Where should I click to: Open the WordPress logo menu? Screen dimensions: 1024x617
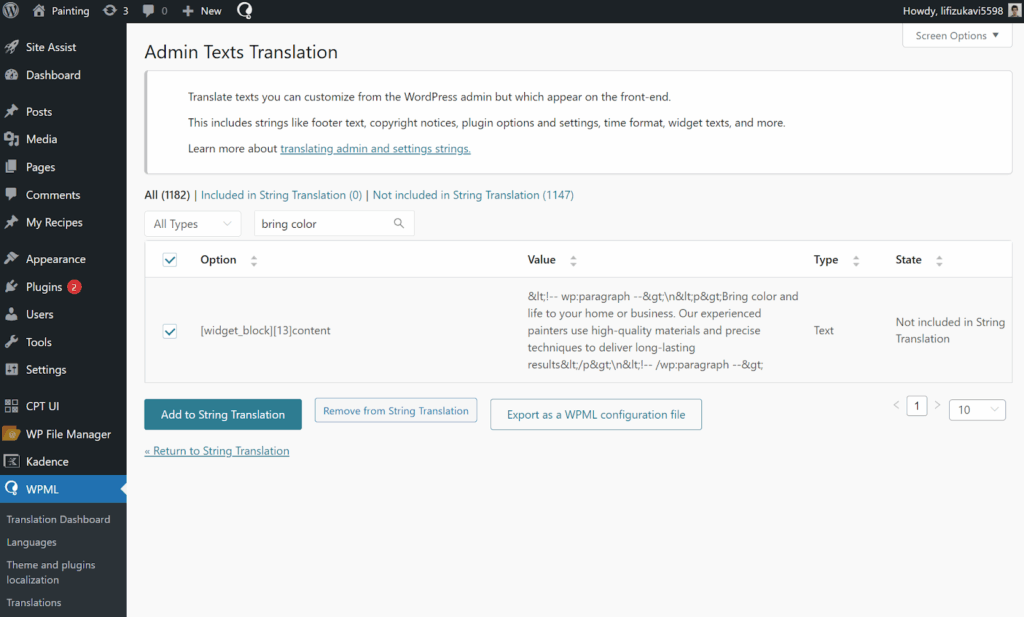coord(11,11)
